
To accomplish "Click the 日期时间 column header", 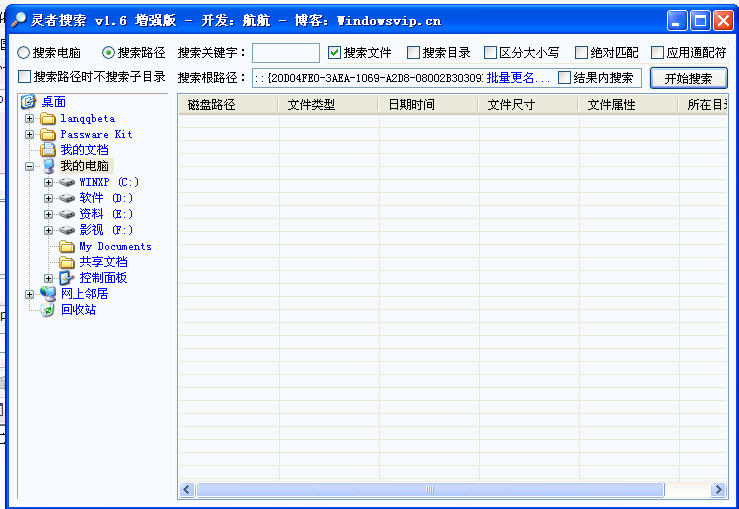I will pyautogui.click(x=411, y=104).
